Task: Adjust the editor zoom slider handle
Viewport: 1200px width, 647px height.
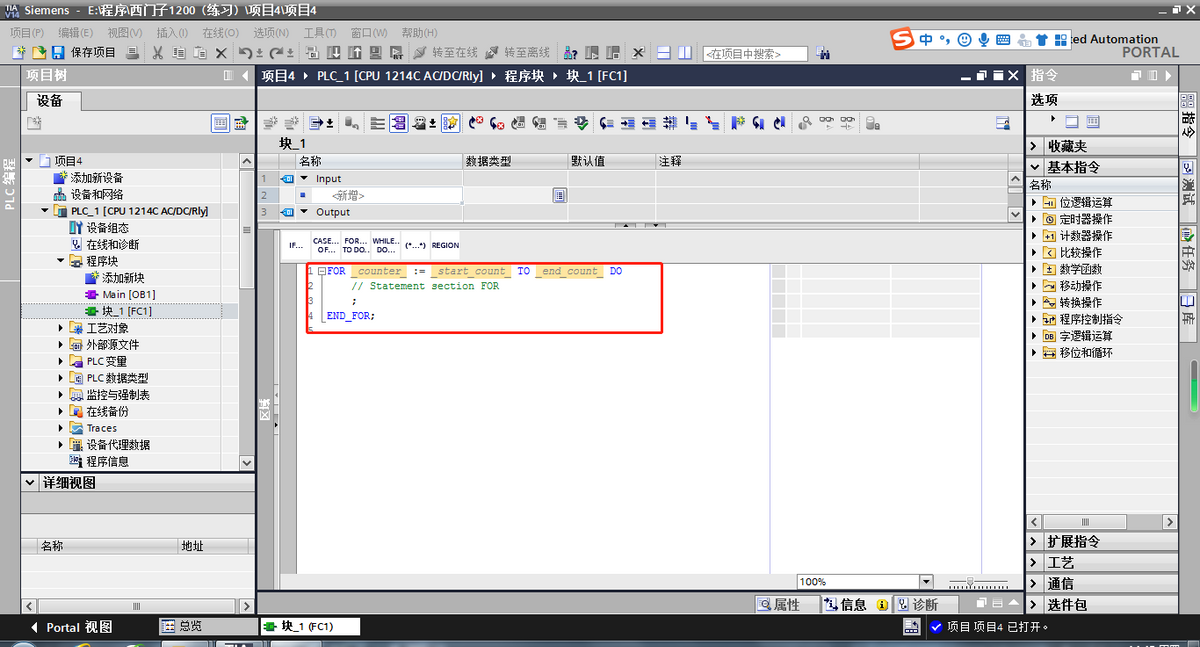Action: [969, 582]
